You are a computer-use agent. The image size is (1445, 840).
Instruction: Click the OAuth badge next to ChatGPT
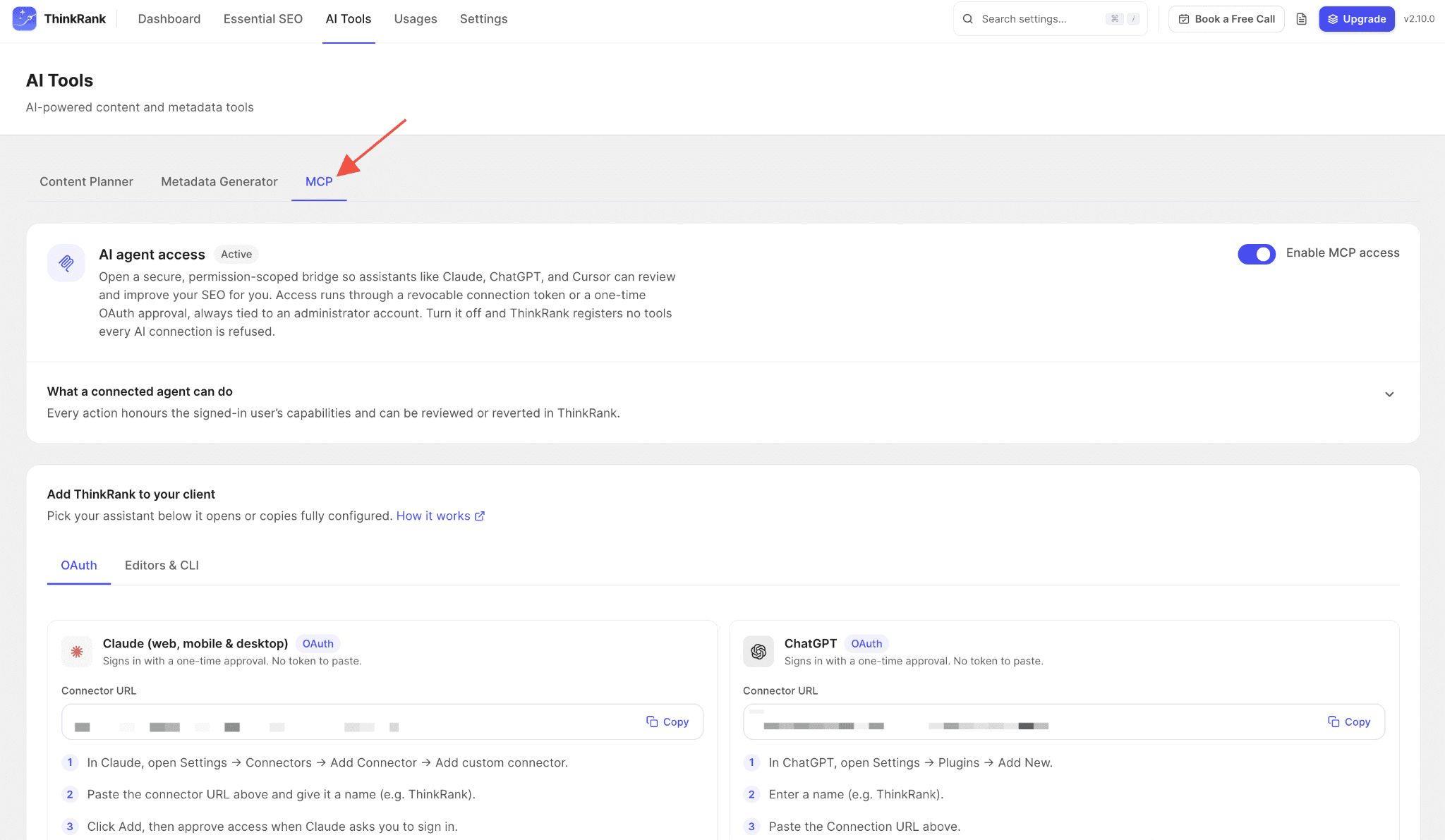coord(866,644)
